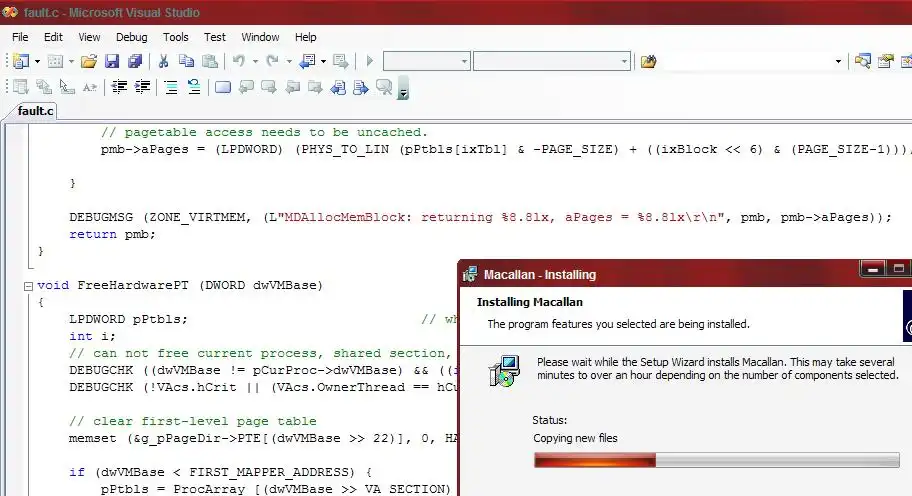Click the Save All icon
The width and height of the screenshot is (912, 496).
click(135, 61)
